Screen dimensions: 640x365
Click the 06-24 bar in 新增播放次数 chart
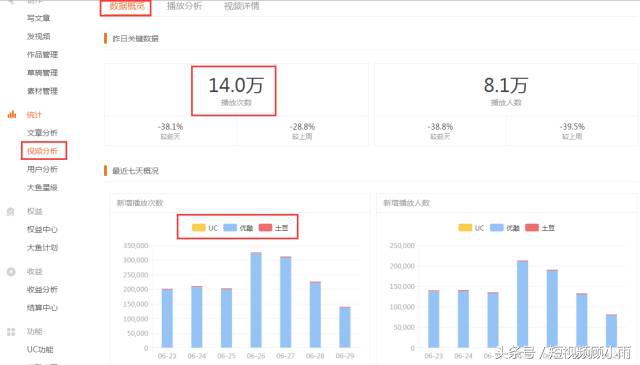[197, 317]
